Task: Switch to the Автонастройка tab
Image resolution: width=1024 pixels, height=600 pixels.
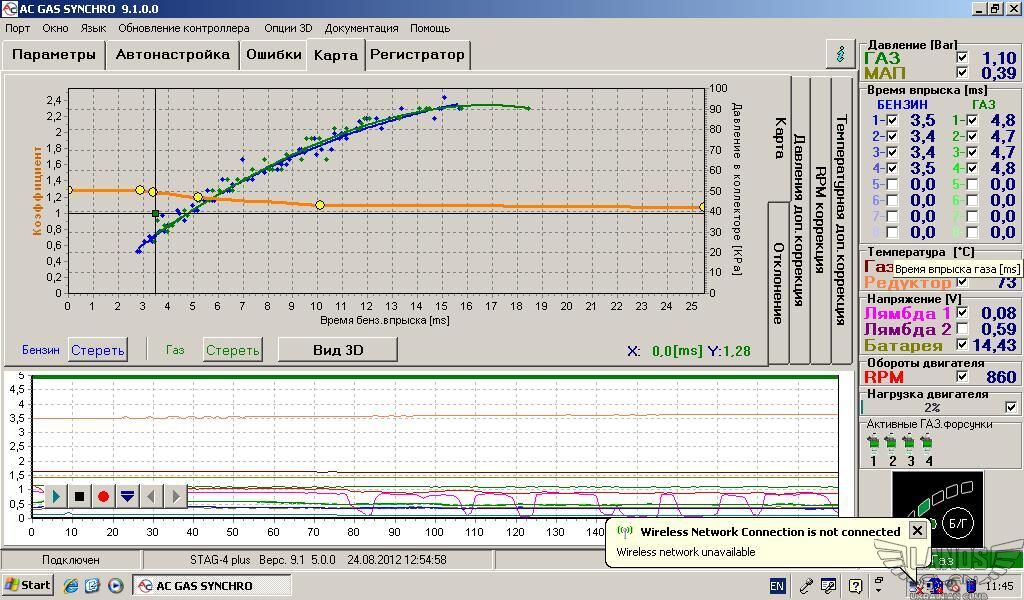Action: coord(172,55)
